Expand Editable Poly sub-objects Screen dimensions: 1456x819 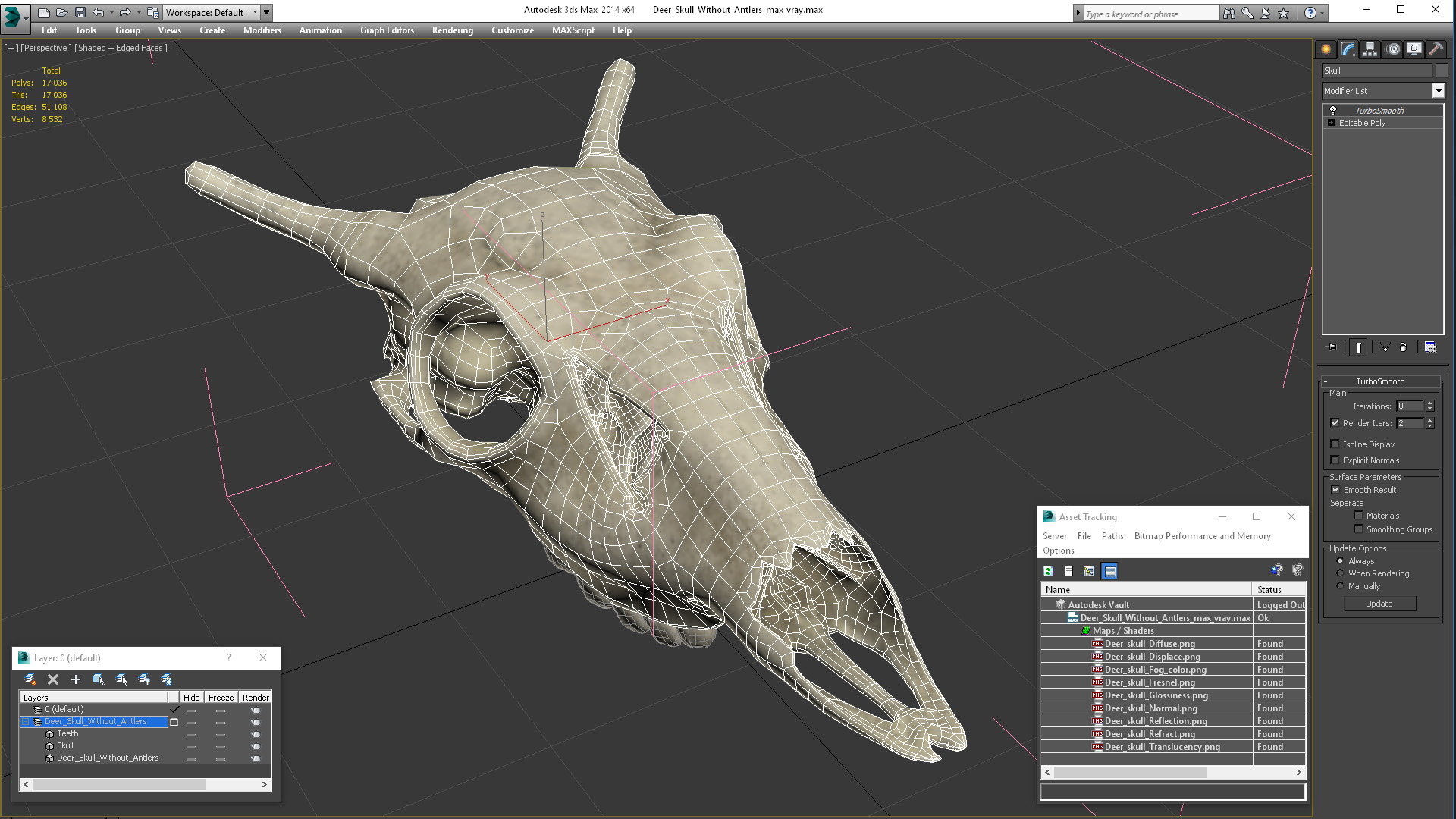(x=1331, y=123)
